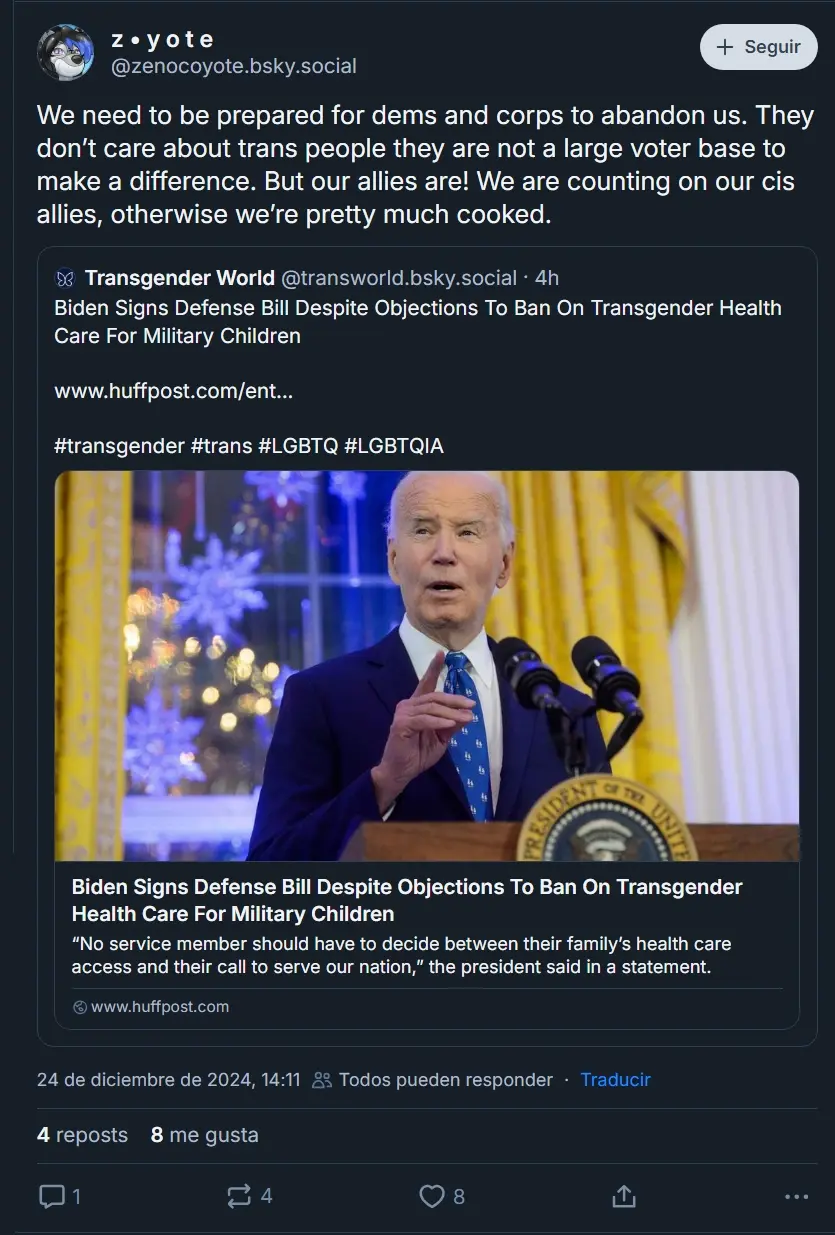835x1235 pixels.
Task: Click the reply speech bubble icon
Action: pyautogui.click(x=51, y=1196)
